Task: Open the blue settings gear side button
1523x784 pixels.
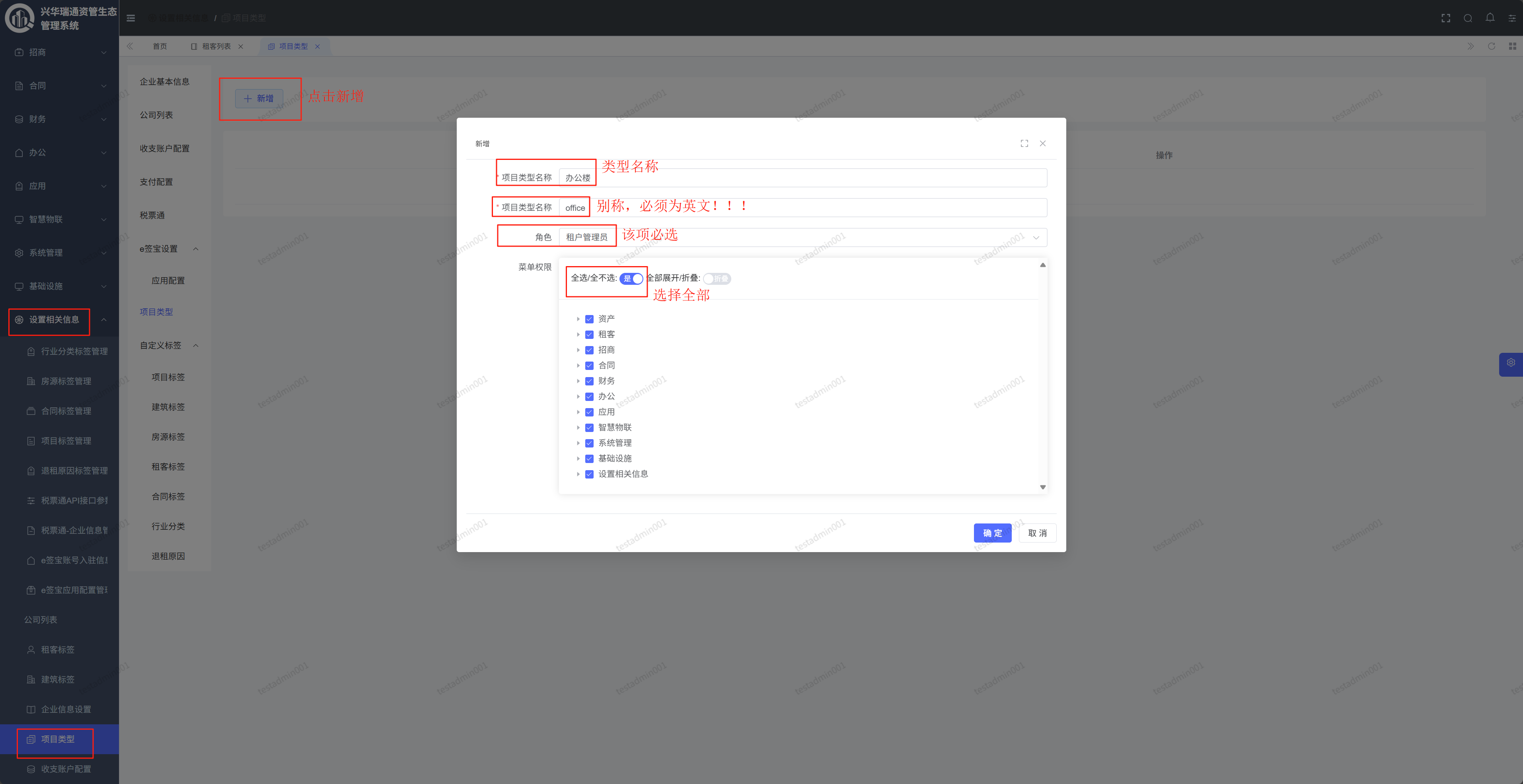Action: click(x=1511, y=363)
